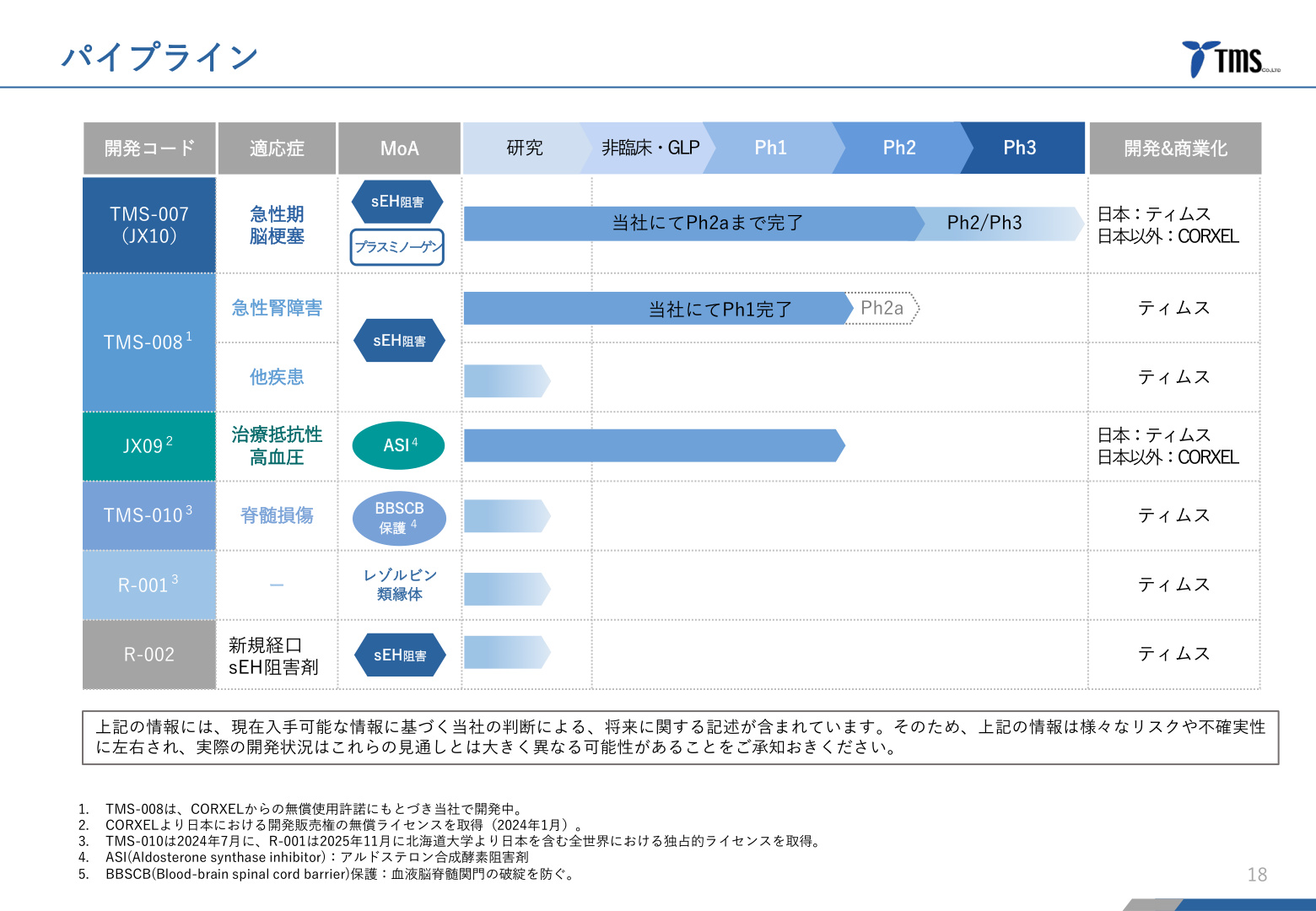Screen dimensions: 1316x911
Task: Click the 他疾患 indication
Action: pyautogui.click(x=277, y=377)
